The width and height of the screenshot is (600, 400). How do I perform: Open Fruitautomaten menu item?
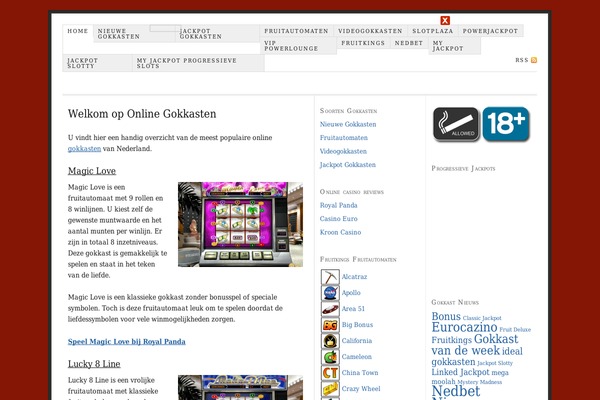296,31
